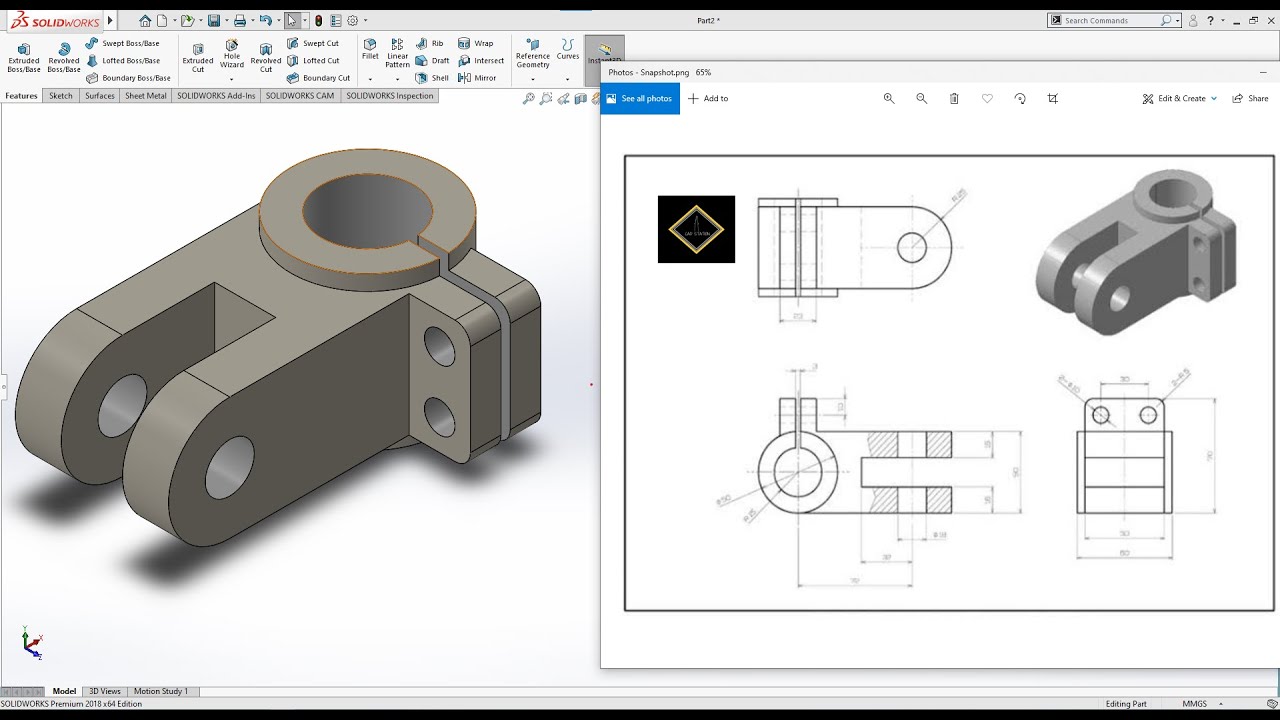Open the Sheet Metal tab
The height and width of the screenshot is (720, 1280).
click(146, 96)
